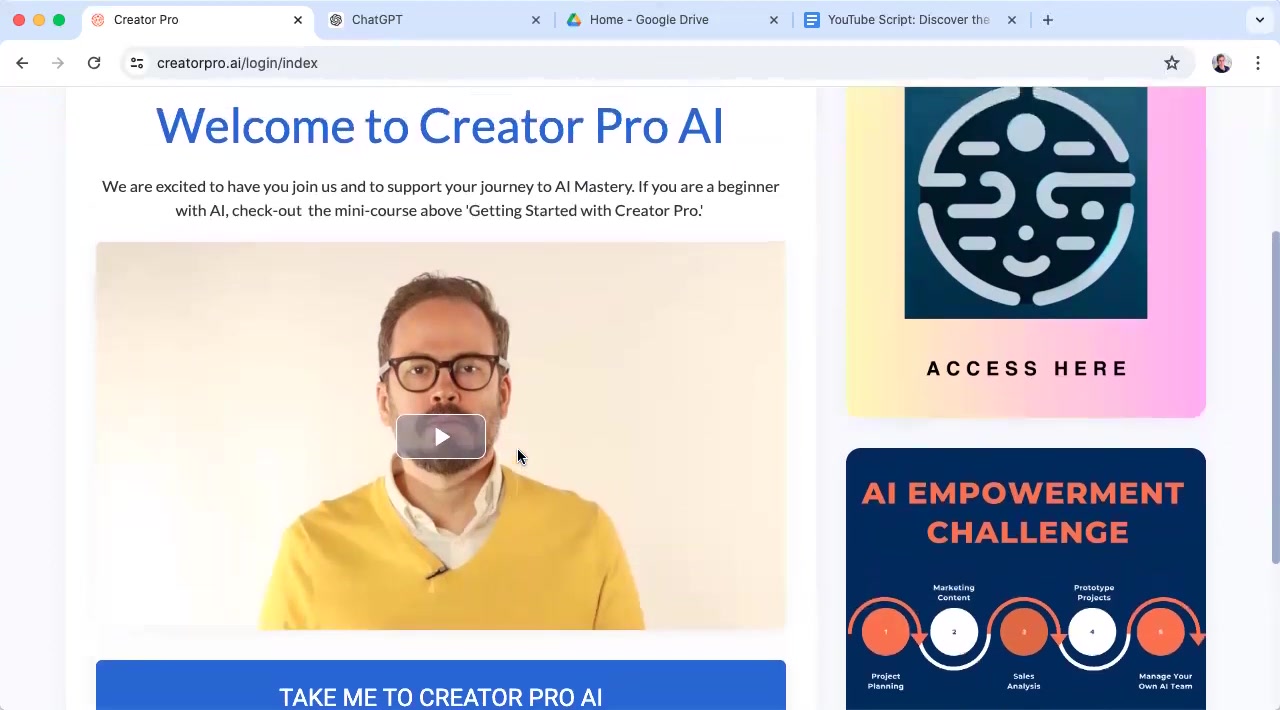Go back to previous page
The width and height of the screenshot is (1280, 710).
22,63
